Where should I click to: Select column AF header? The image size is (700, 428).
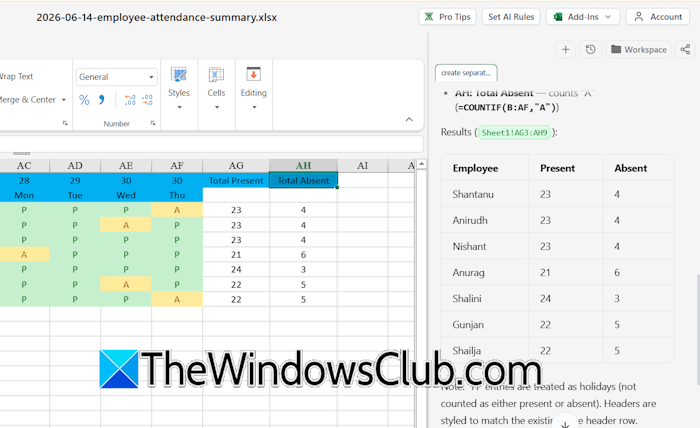(177, 166)
